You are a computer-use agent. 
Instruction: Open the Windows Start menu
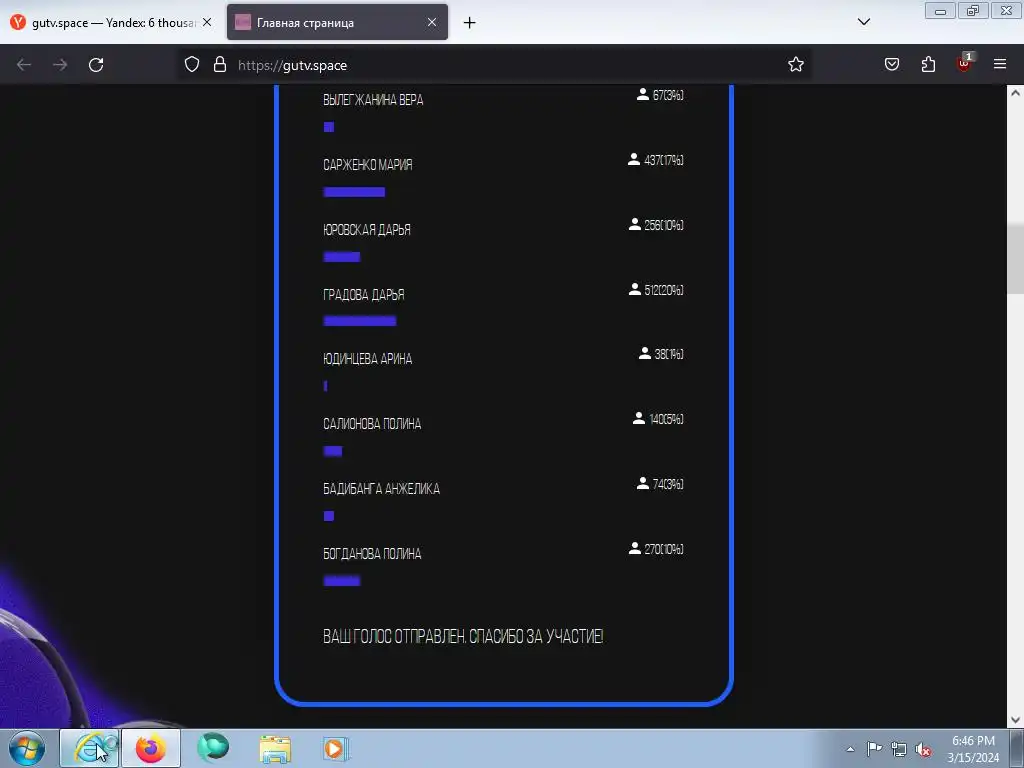(27, 748)
